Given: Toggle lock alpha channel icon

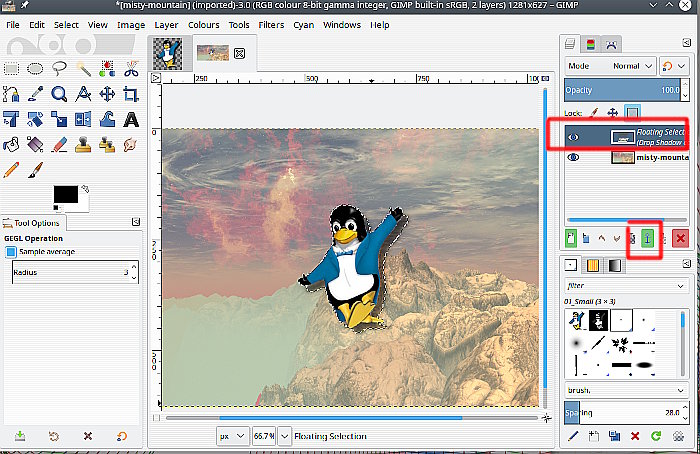Looking at the screenshot, I should (x=632, y=112).
